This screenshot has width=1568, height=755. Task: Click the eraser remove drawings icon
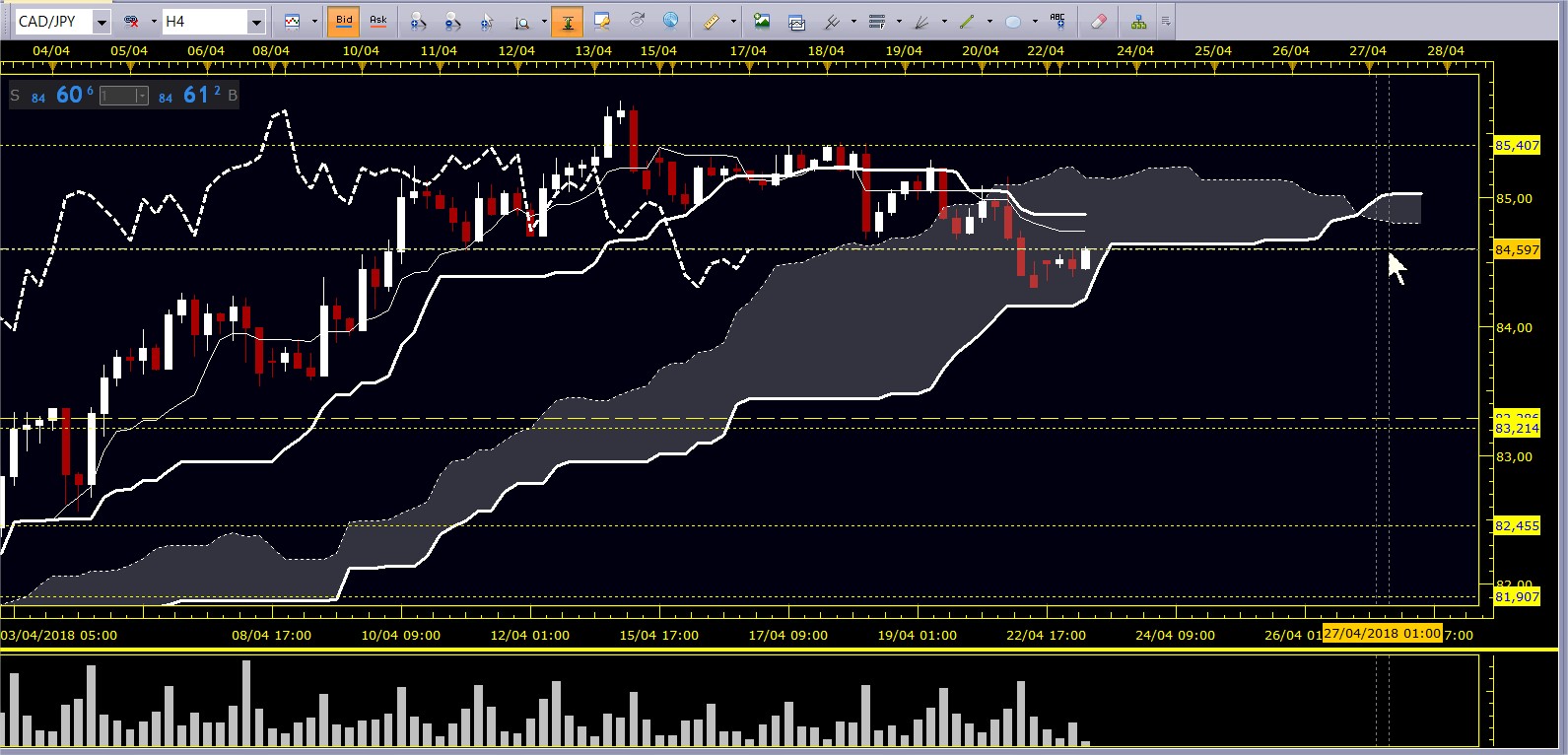pyautogui.click(x=1099, y=21)
